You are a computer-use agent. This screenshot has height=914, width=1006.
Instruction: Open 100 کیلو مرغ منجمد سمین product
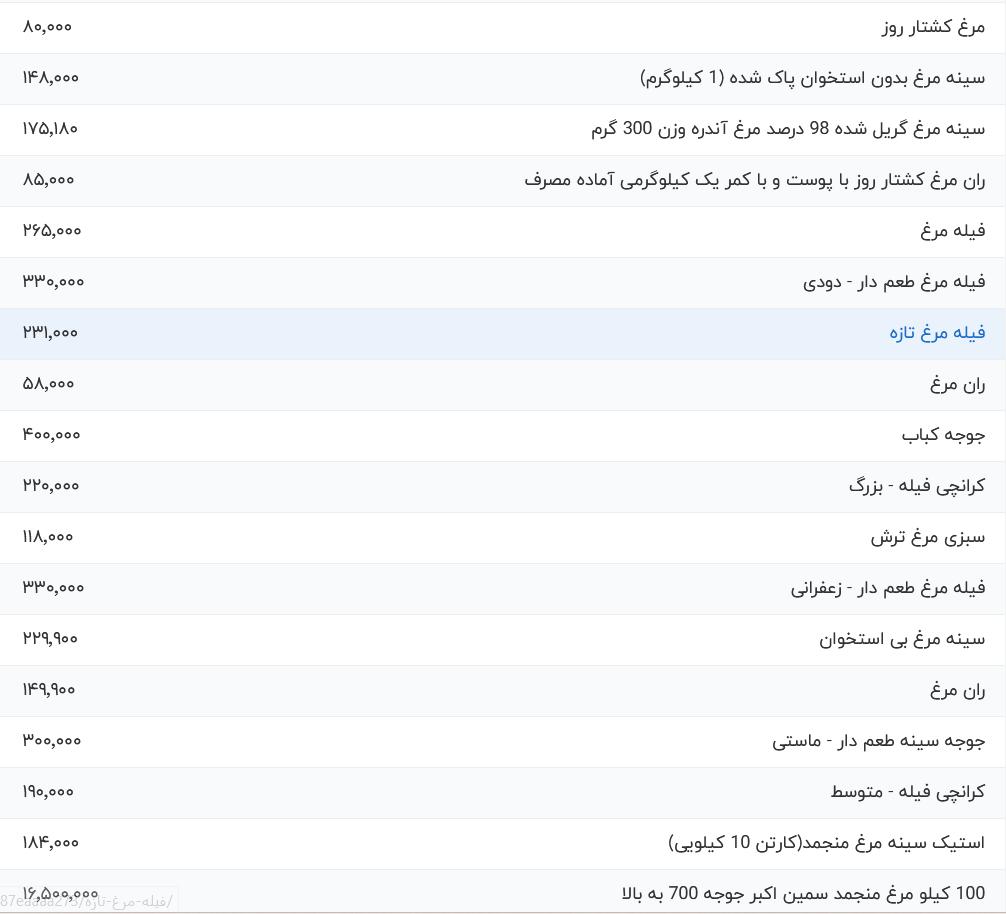[803, 894]
